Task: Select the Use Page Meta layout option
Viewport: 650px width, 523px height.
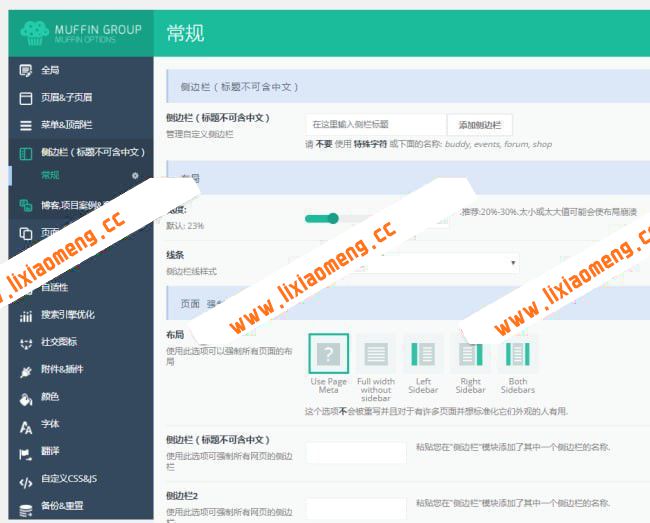Action: pyautogui.click(x=329, y=354)
